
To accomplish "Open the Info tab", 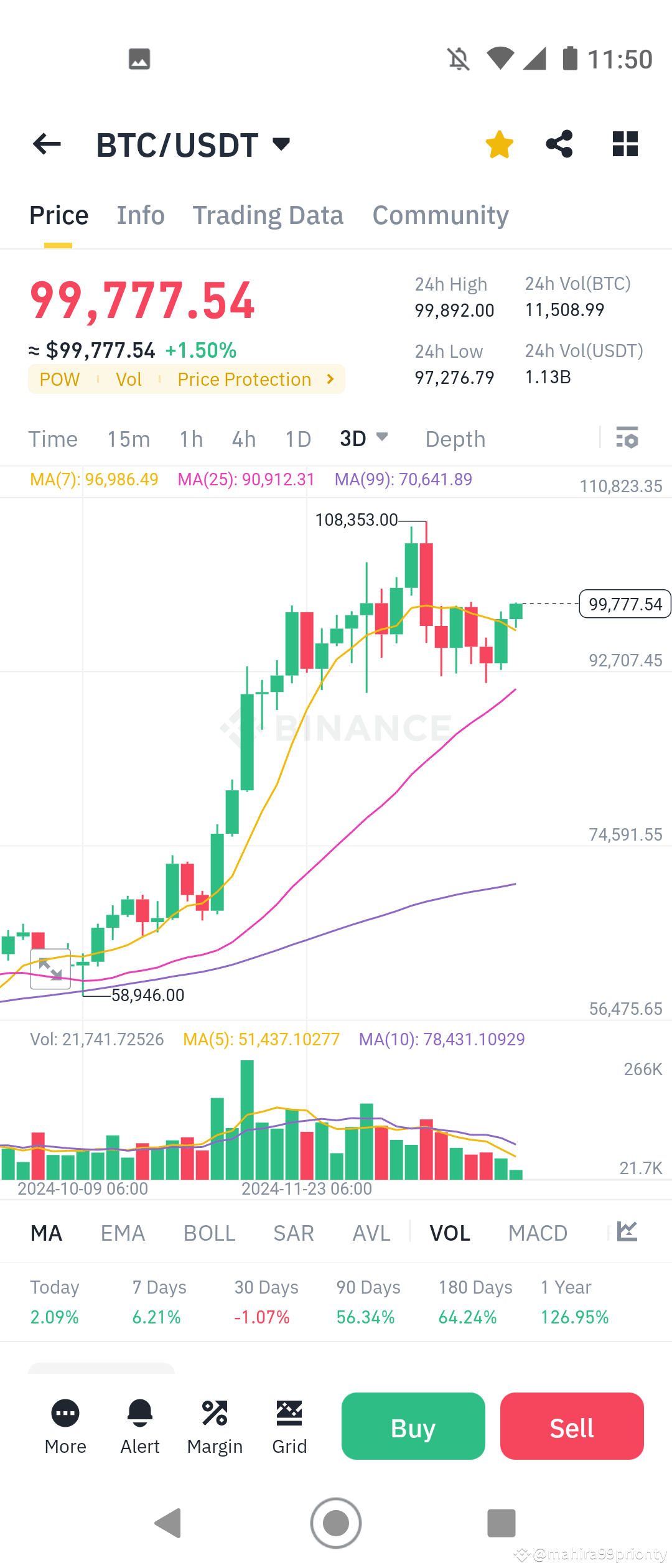I will pos(140,214).
